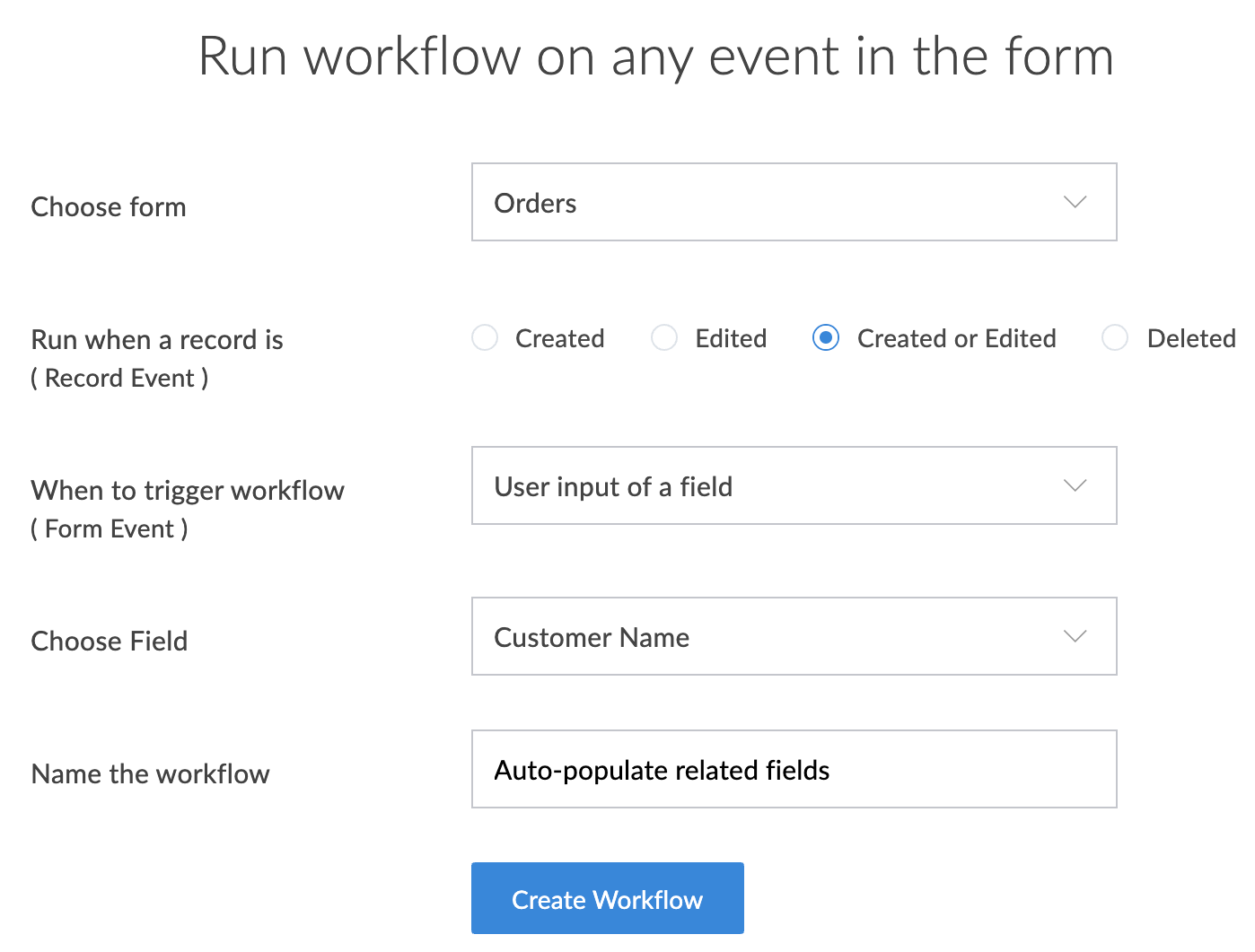Click the 'Run workflow on any event' heading

coord(656,57)
